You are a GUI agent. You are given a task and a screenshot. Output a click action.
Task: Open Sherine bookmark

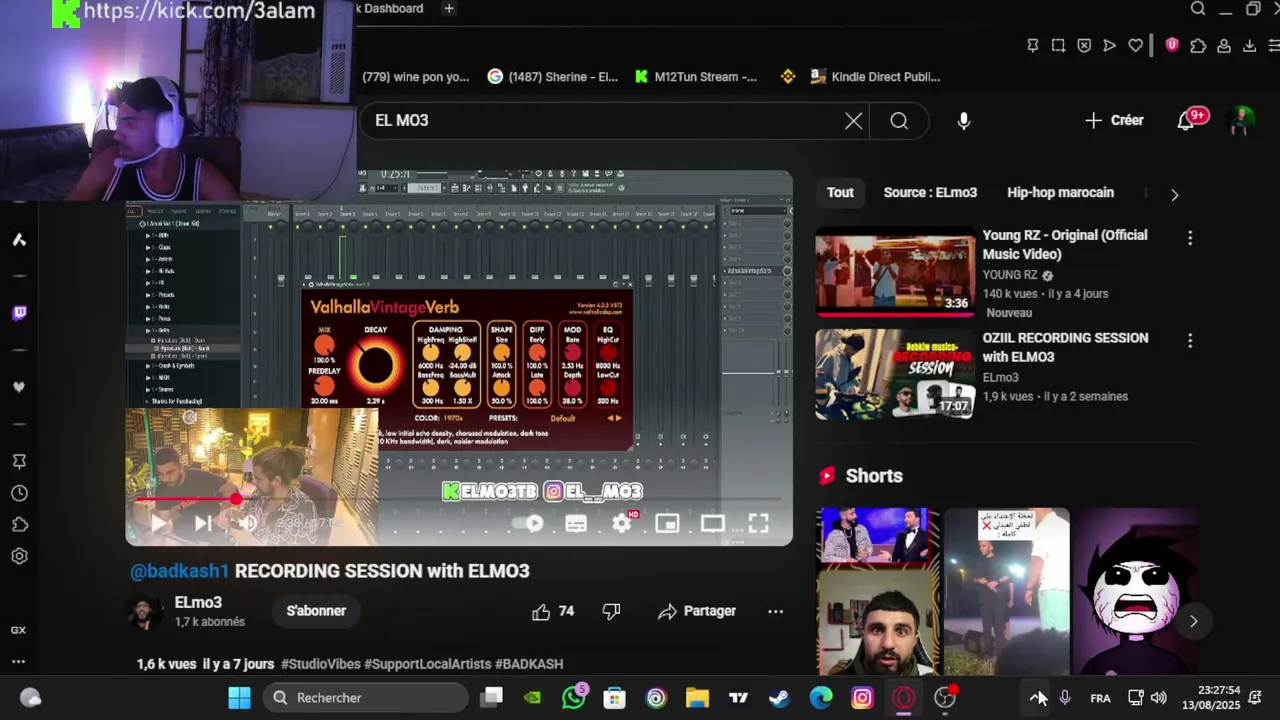click(x=552, y=77)
